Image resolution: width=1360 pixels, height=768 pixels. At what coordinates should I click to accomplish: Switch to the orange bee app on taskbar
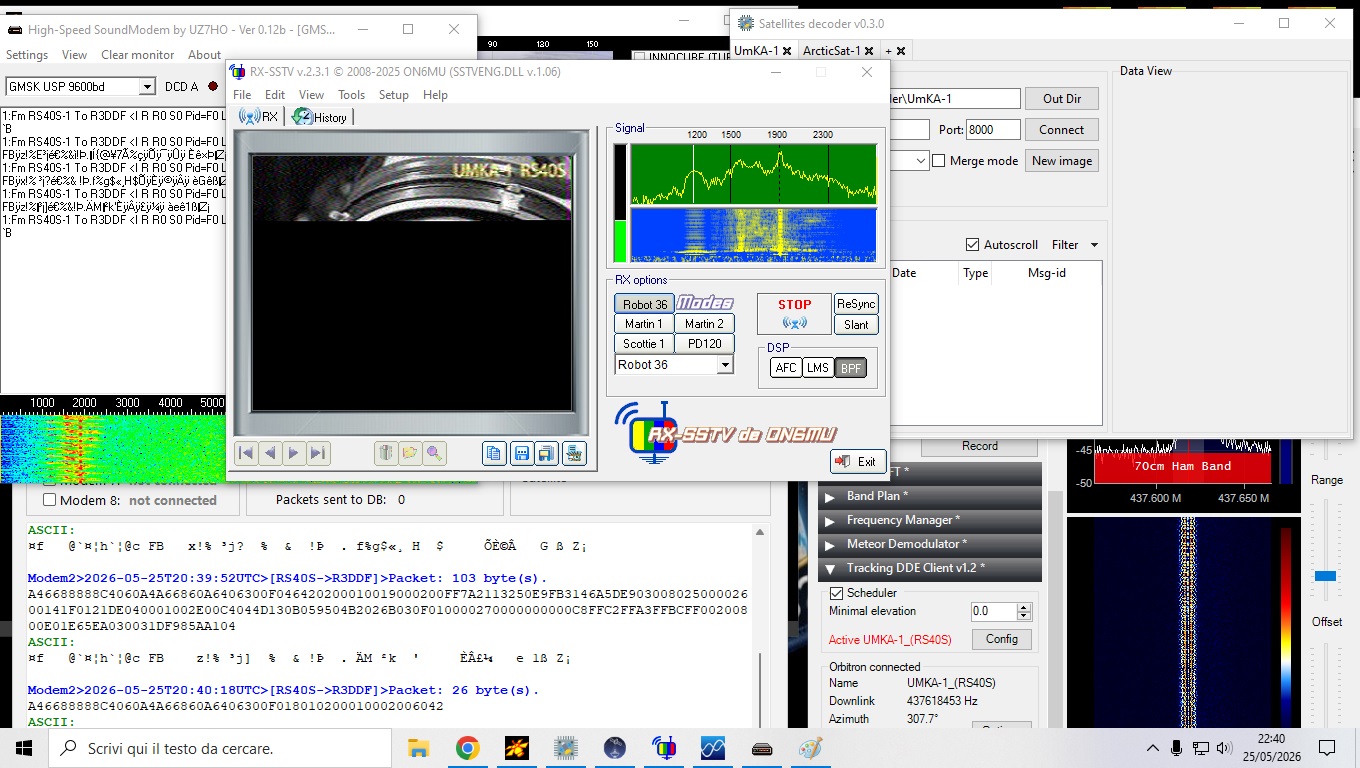tap(516, 748)
